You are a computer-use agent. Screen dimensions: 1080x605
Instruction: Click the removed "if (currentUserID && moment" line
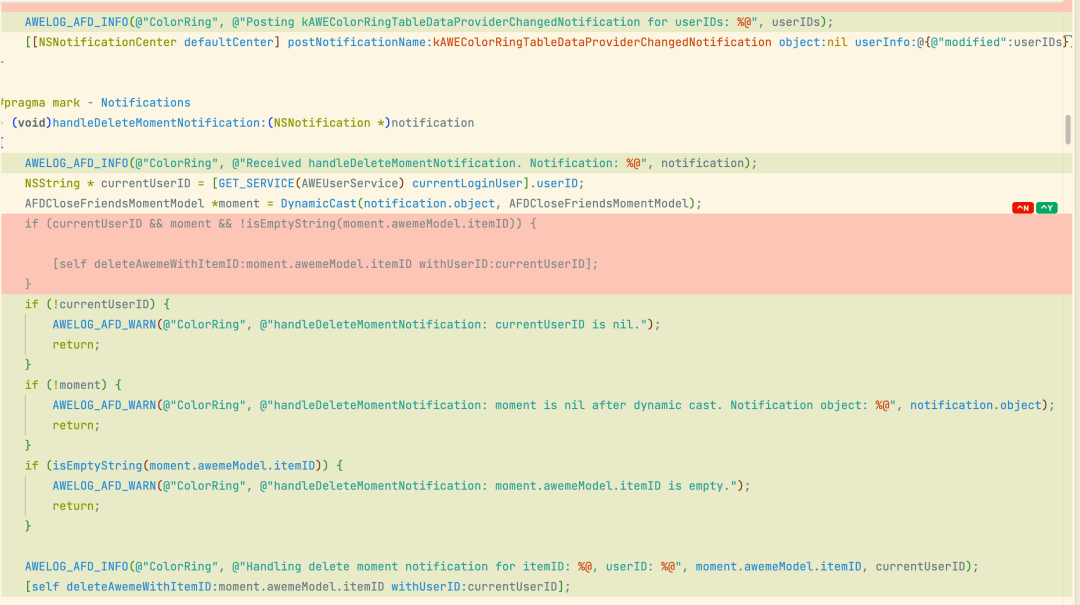click(280, 223)
